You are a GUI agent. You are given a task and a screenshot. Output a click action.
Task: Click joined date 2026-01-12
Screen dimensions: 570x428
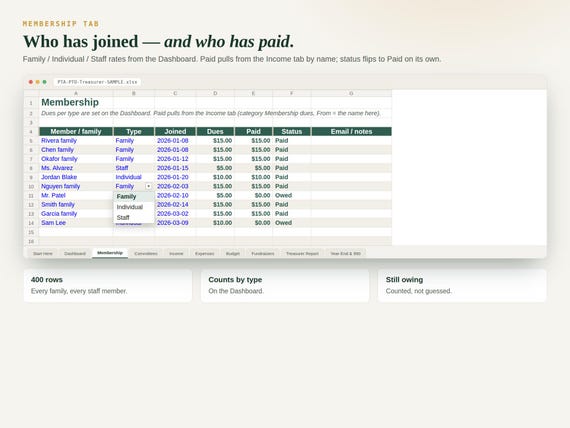pos(175,159)
